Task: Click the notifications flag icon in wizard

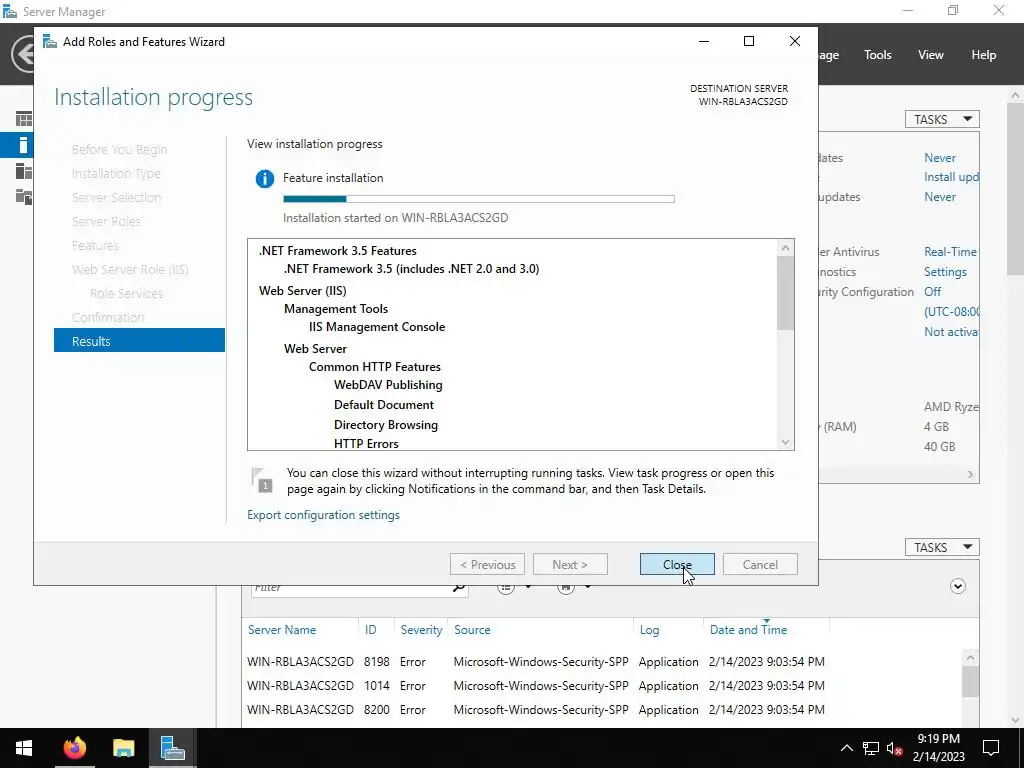Action: coord(262,480)
